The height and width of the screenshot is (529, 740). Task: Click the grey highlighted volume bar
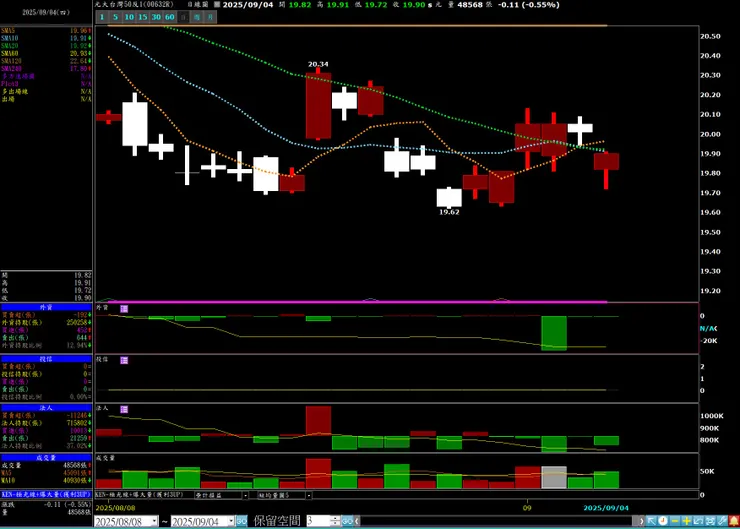(554, 477)
